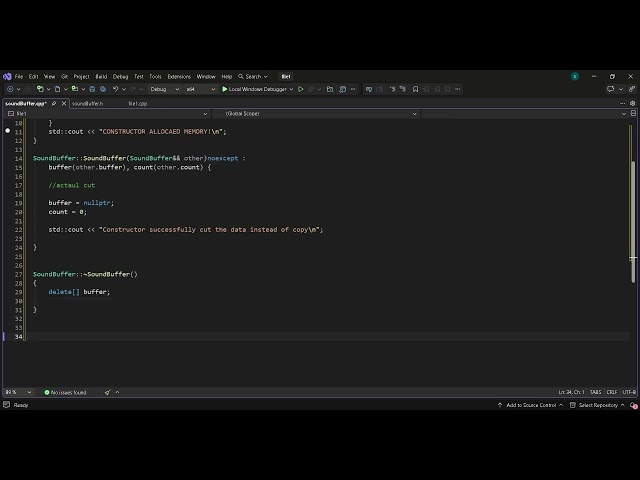Open the Edit menu
Image resolution: width=640 pixels, height=480 pixels.
tap(33, 76)
